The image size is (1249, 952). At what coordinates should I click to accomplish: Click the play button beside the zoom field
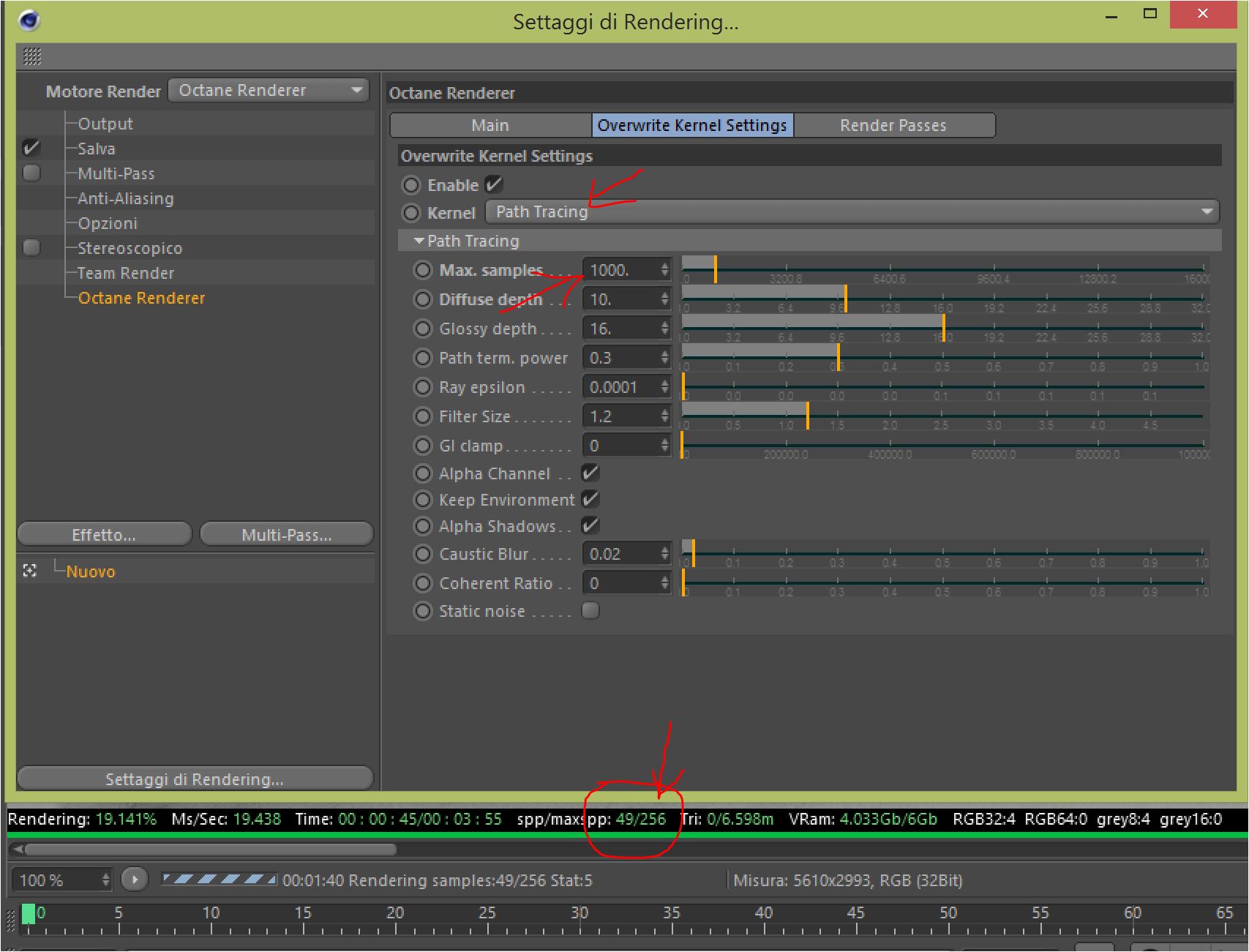point(135,879)
